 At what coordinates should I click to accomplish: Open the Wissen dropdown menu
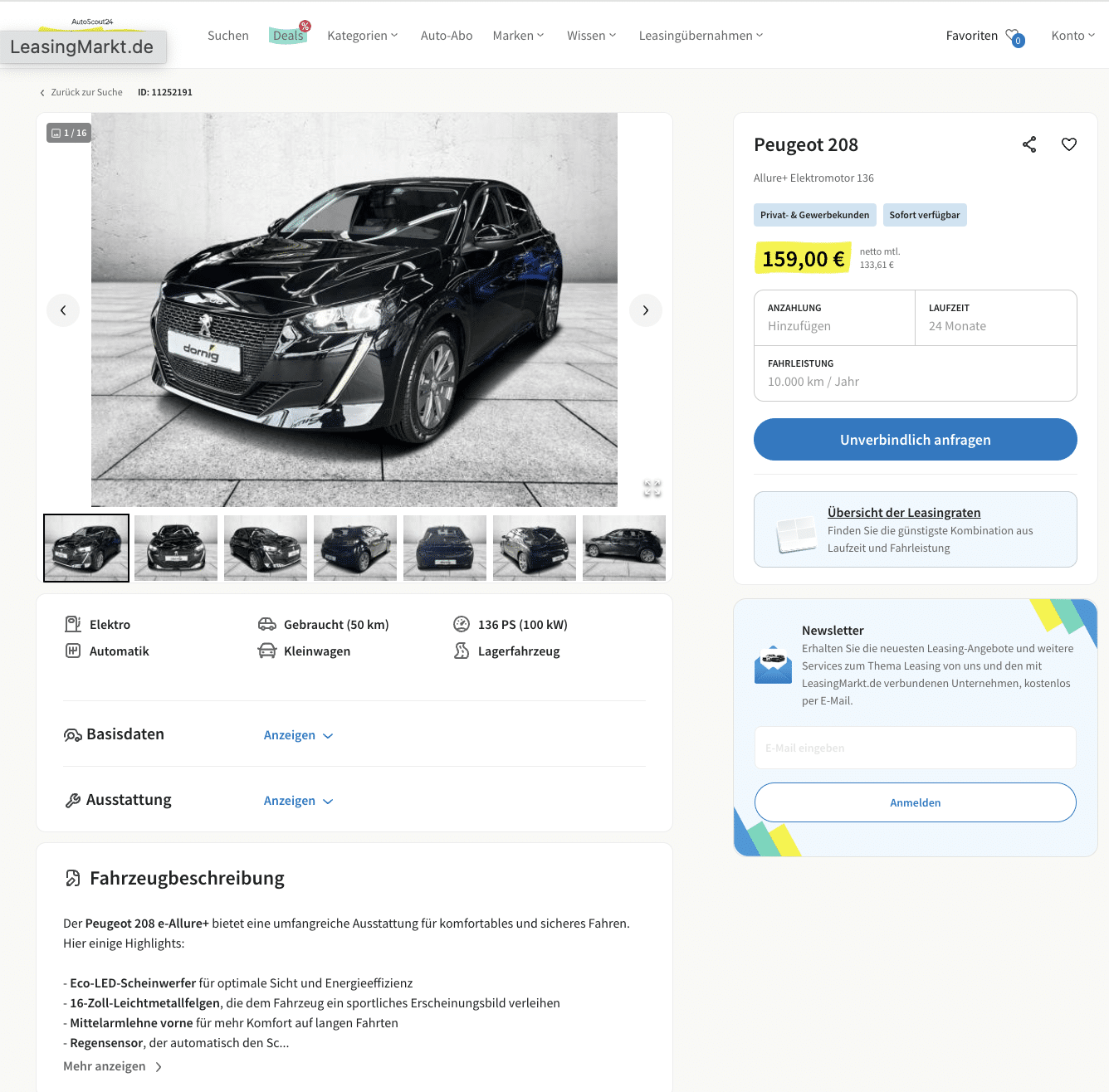[592, 36]
